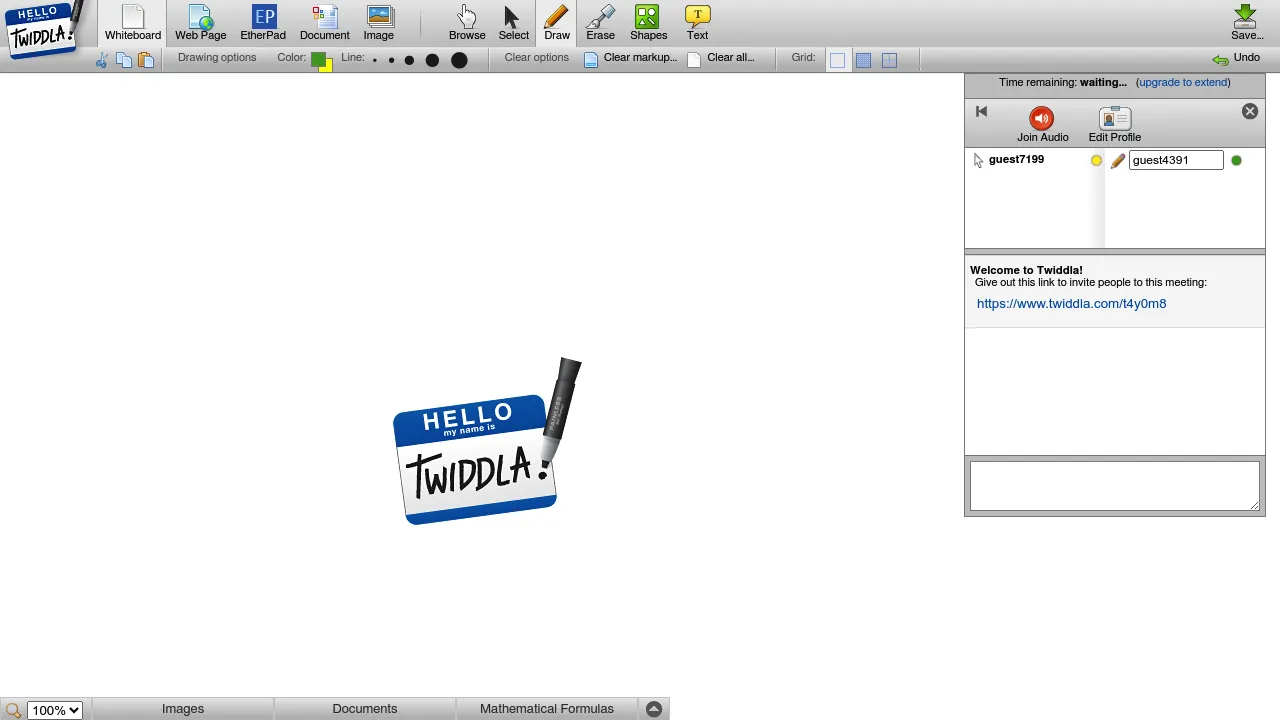Viewport: 1280px width, 720px height.
Task: Turn off grid with blank grid option
Action: (x=837, y=60)
